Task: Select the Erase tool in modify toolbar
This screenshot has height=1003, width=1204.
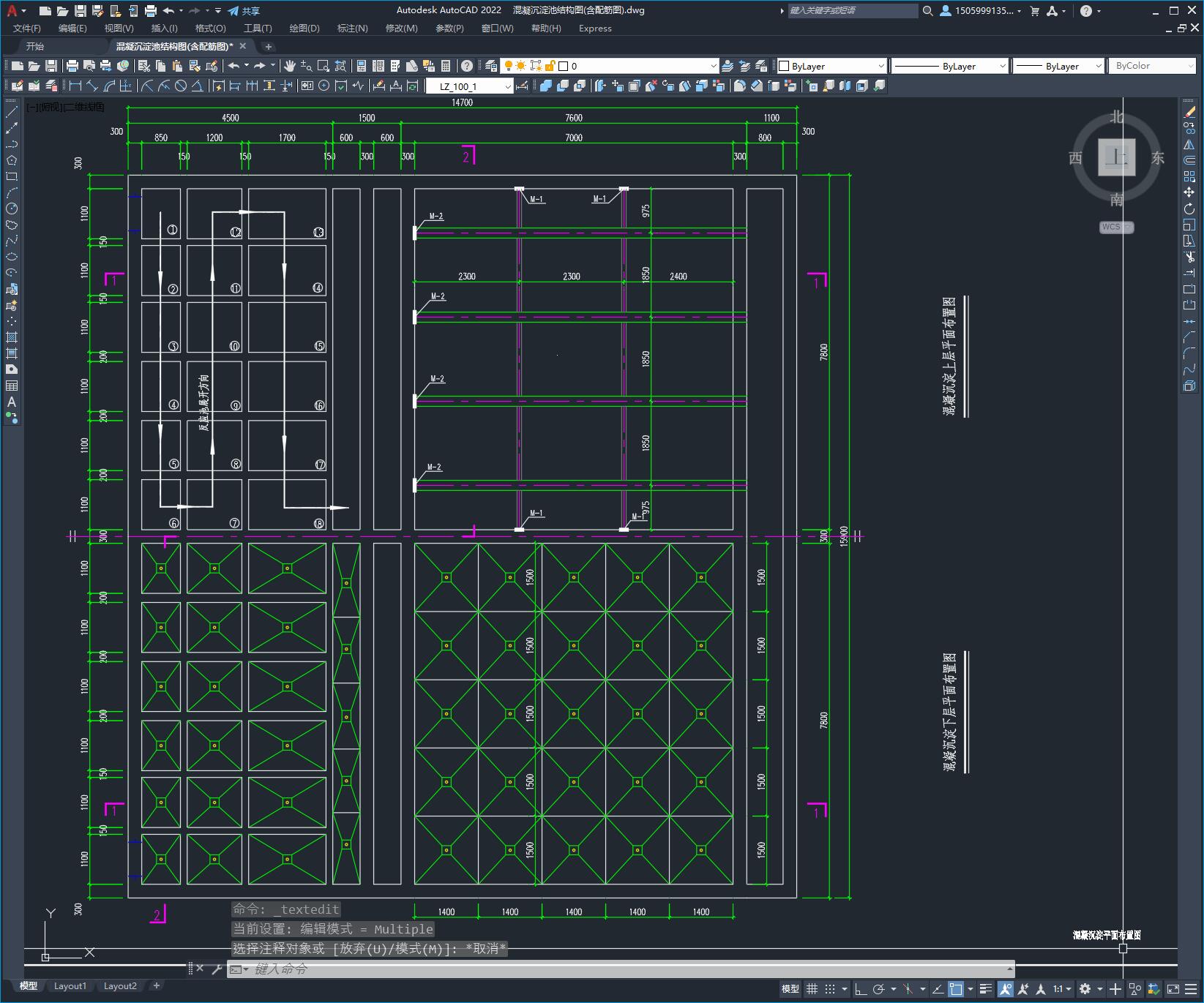Action: coord(1189,112)
